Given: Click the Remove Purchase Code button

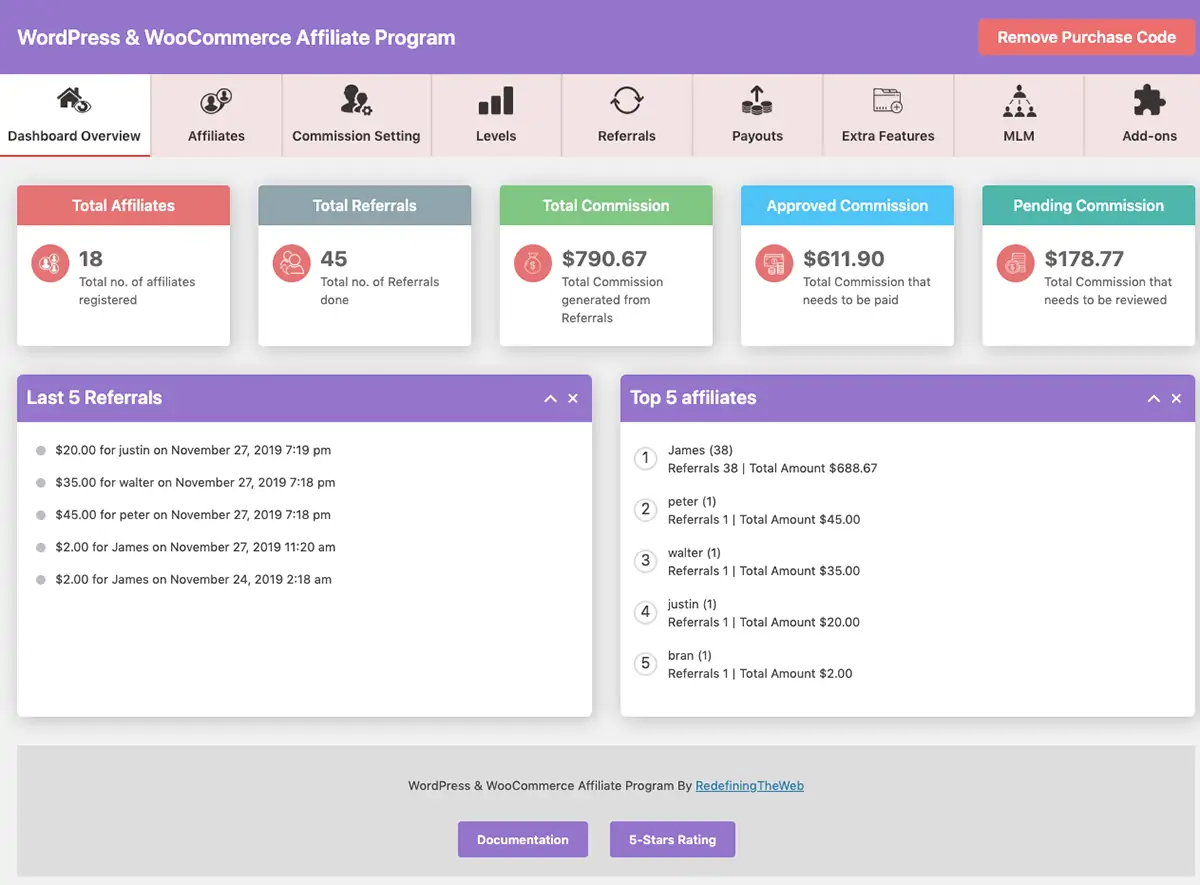Looking at the screenshot, I should point(1087,37).
